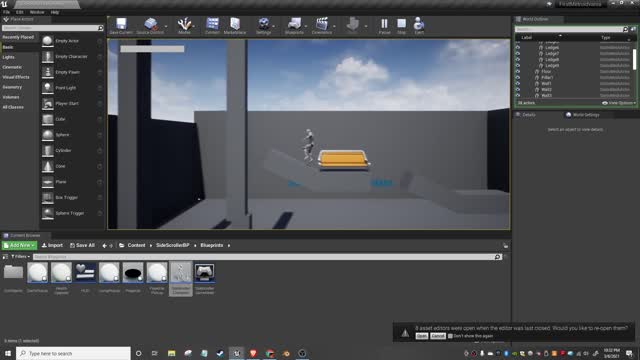This screenshot has height=360, width=640.
Task: Expand the Cinematics dropdown arrow
Action: [x=334, y=27]
